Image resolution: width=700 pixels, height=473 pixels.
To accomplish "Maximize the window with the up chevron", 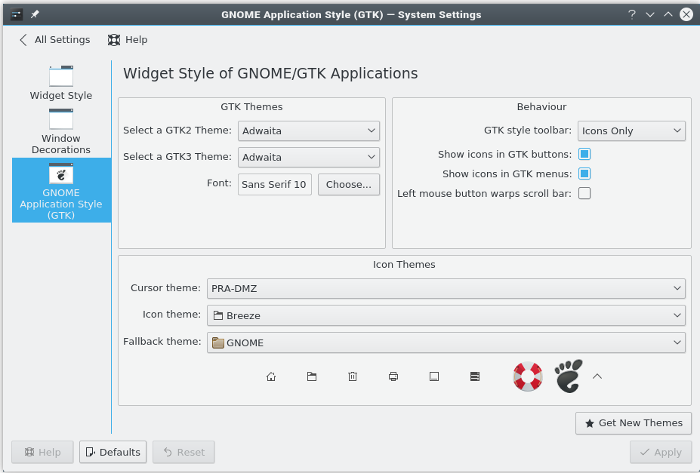I will [x=668, y=14].
